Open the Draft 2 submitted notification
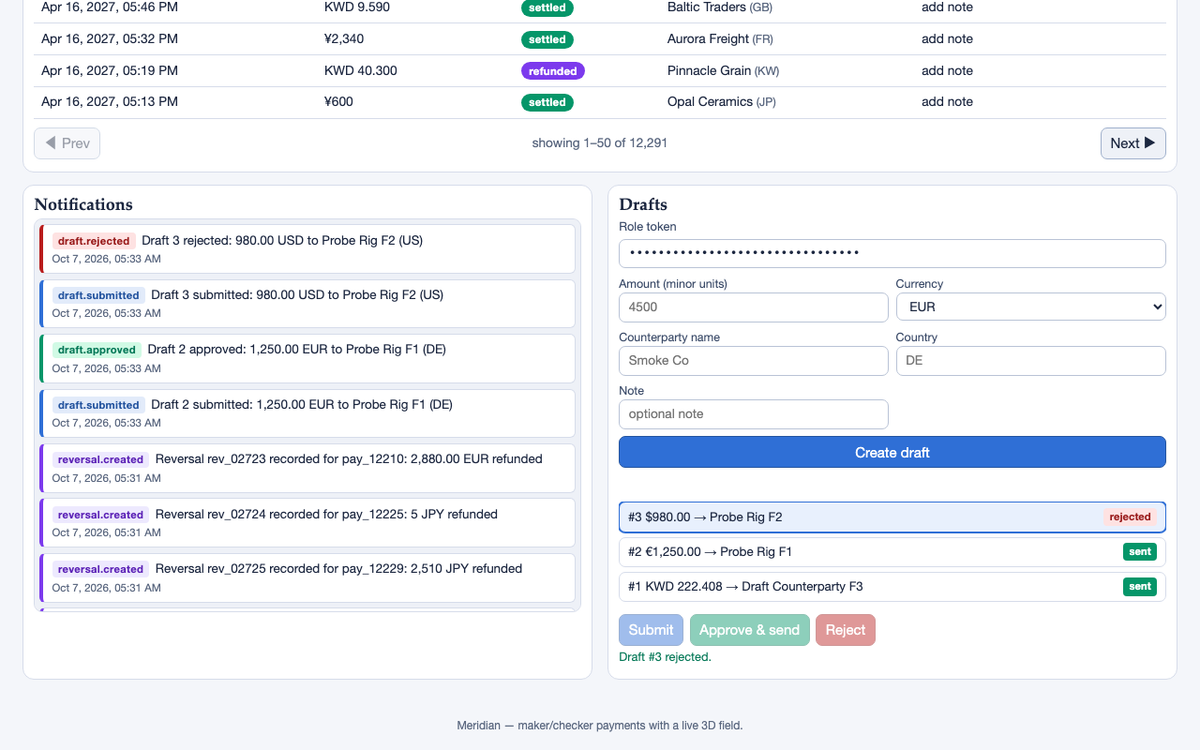1200x750 pixels. pos(307,413)
